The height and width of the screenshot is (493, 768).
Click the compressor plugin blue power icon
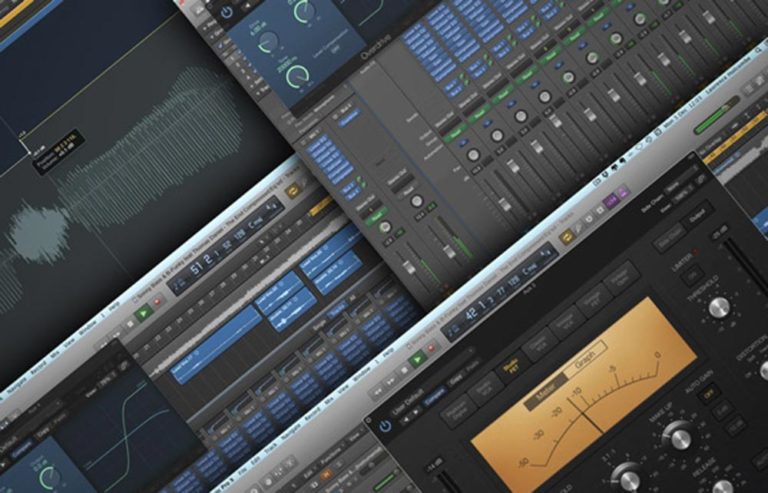387,426
